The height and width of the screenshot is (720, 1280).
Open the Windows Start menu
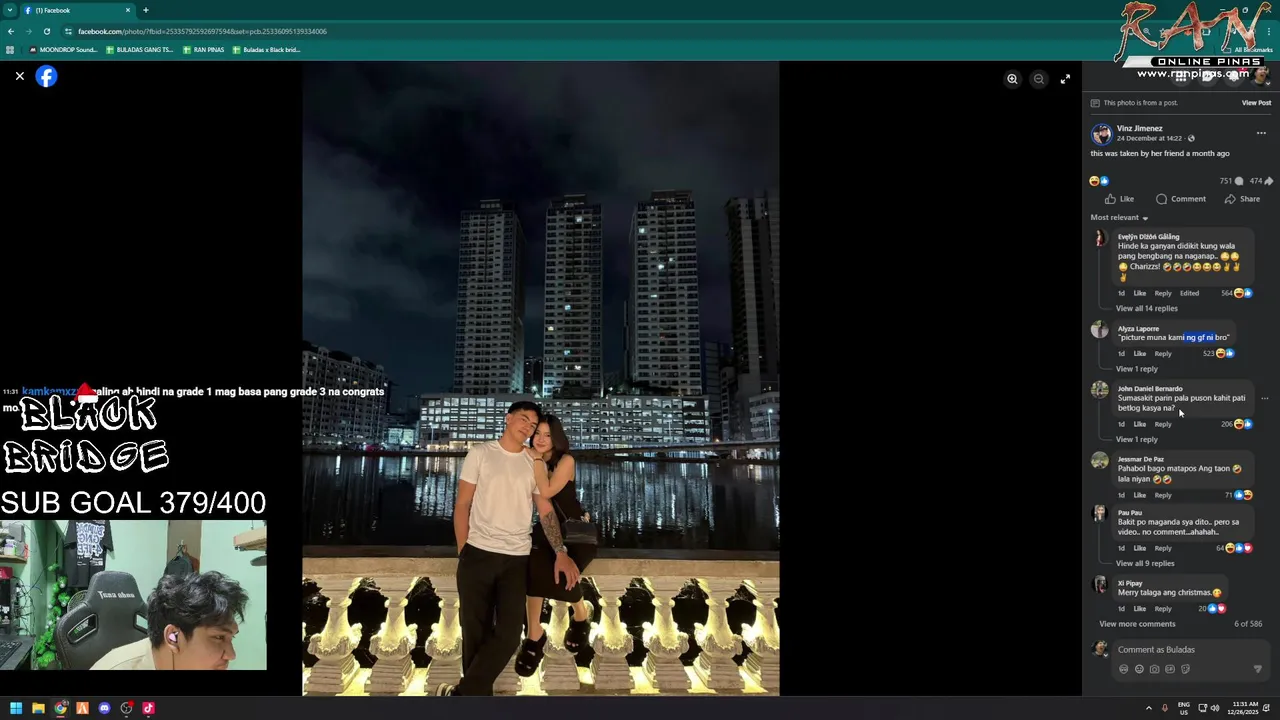pyautogui.click(x=16, y=708)
